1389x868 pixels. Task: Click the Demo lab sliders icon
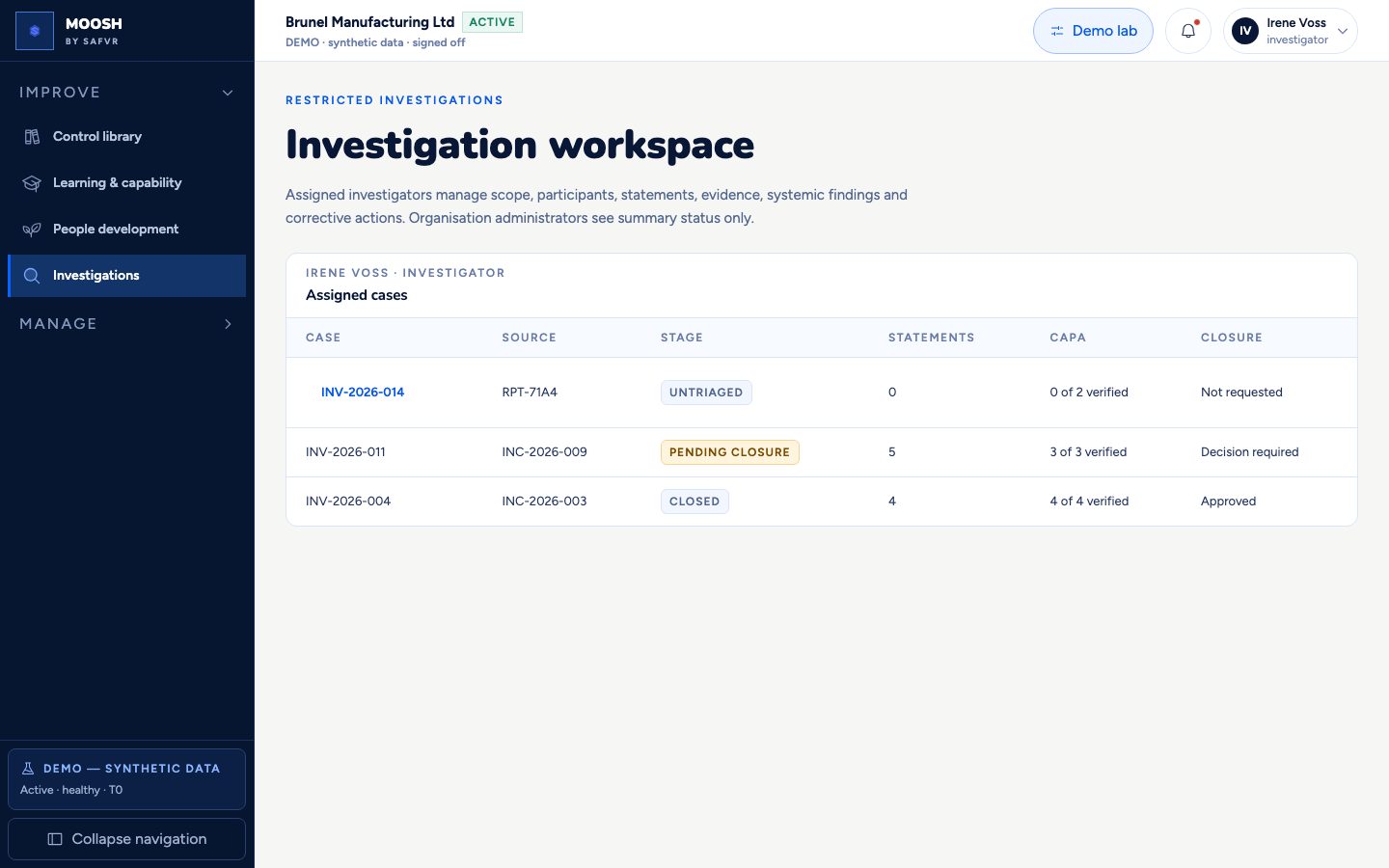pyautogui.click(x=1057, y=31)
